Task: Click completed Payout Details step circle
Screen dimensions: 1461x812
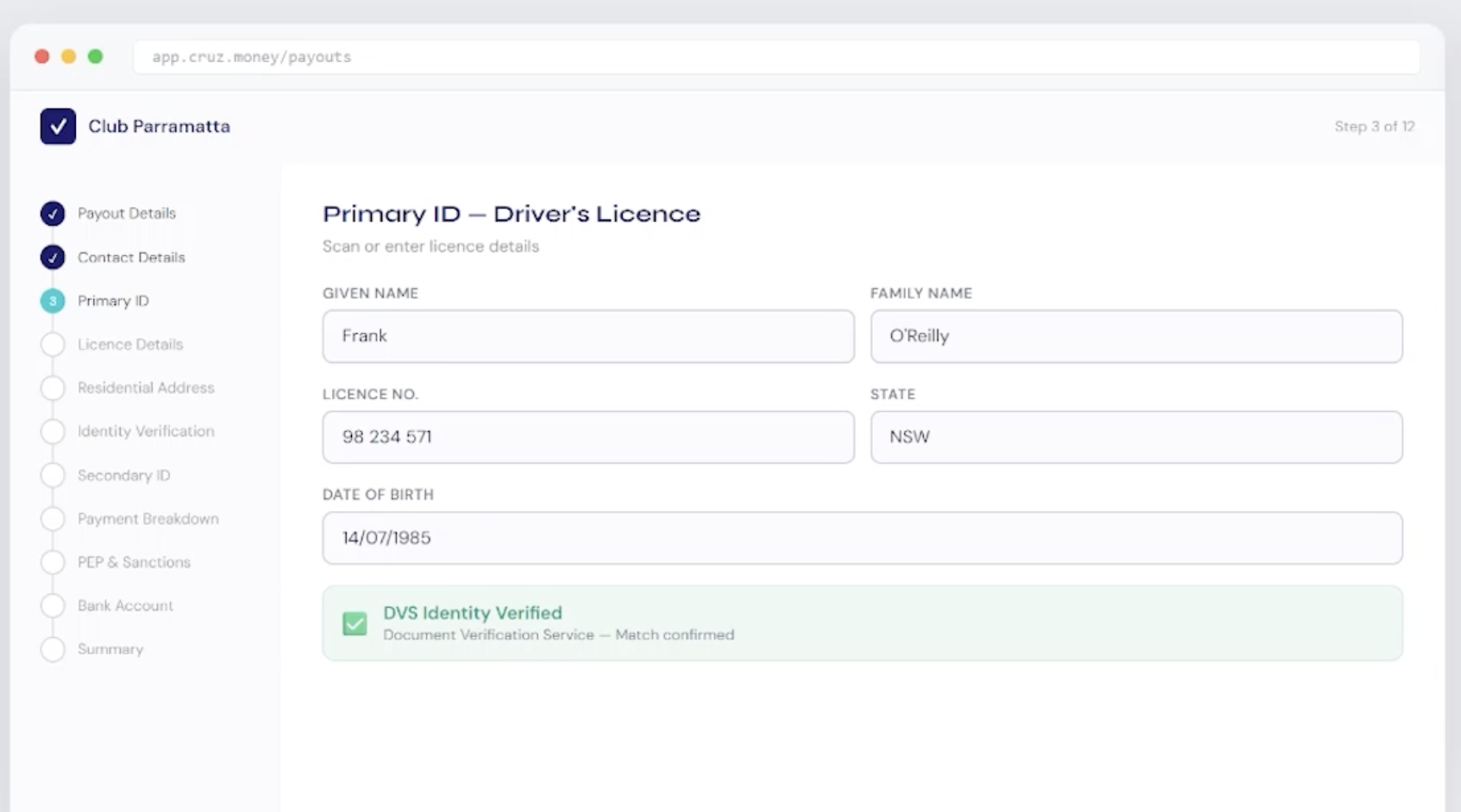Action: (53, 214)
